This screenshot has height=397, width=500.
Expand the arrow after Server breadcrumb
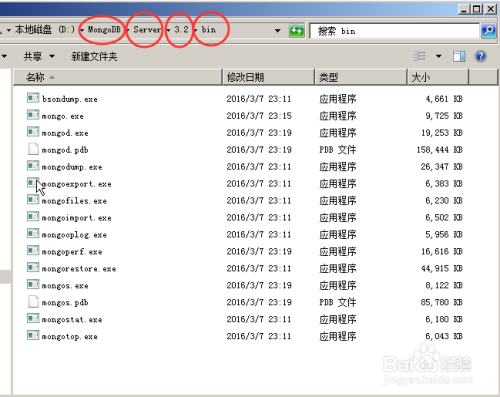169,30
